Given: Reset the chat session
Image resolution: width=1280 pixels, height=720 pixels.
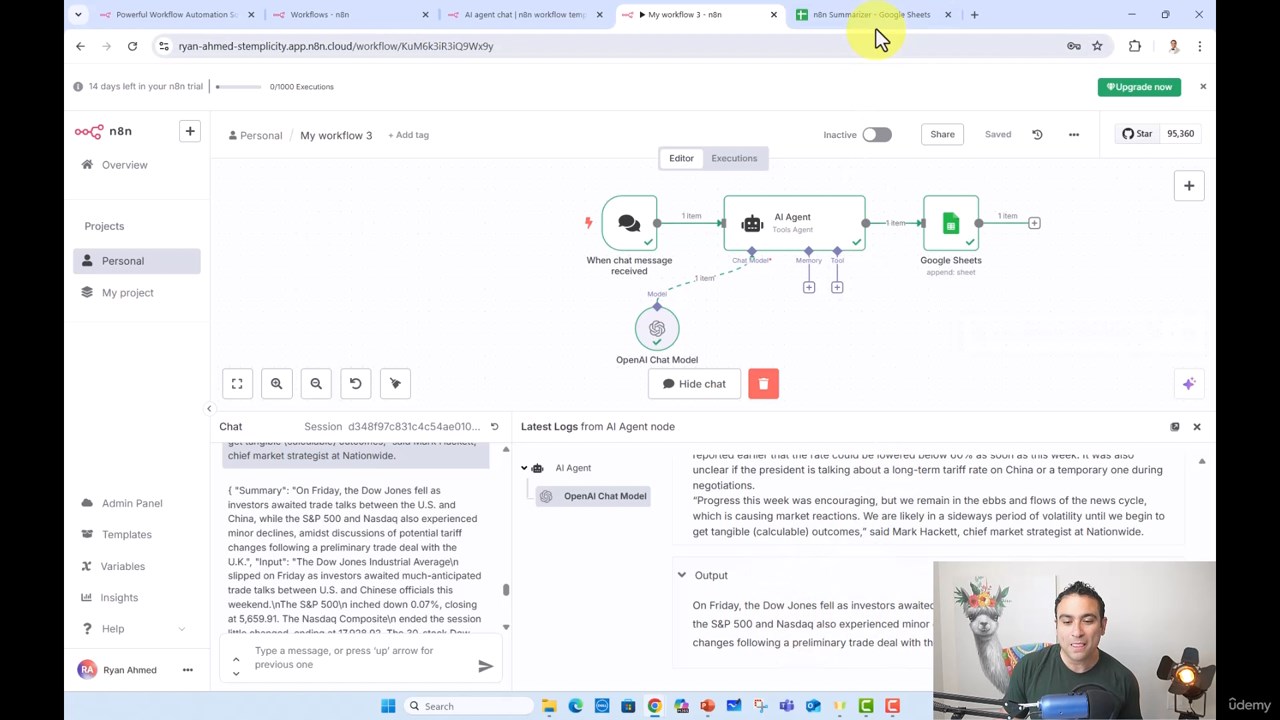Looking at the screenshot, I should point(494,427).
